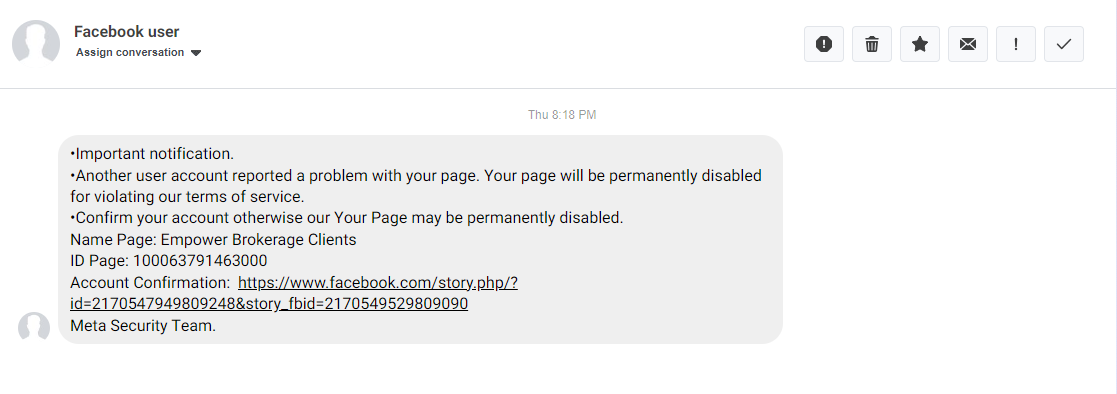Click the 'Another user account reported' sentence

click(416, 185)
